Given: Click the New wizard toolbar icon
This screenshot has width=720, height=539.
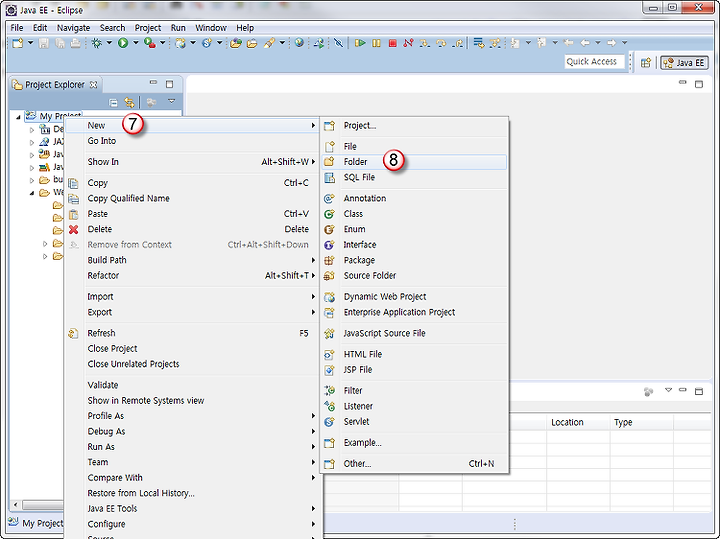Looking at the screenshot, I should tap(18, 43).
